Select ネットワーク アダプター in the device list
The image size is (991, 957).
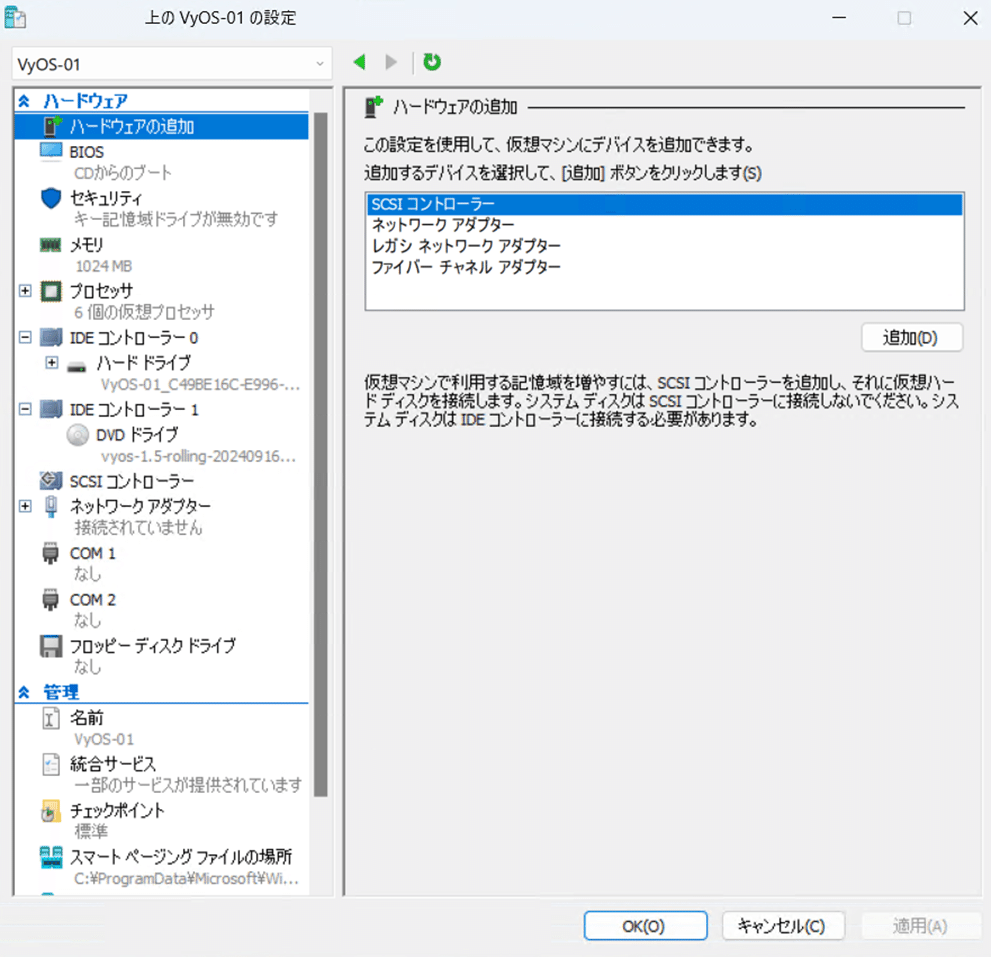(664, 225)
